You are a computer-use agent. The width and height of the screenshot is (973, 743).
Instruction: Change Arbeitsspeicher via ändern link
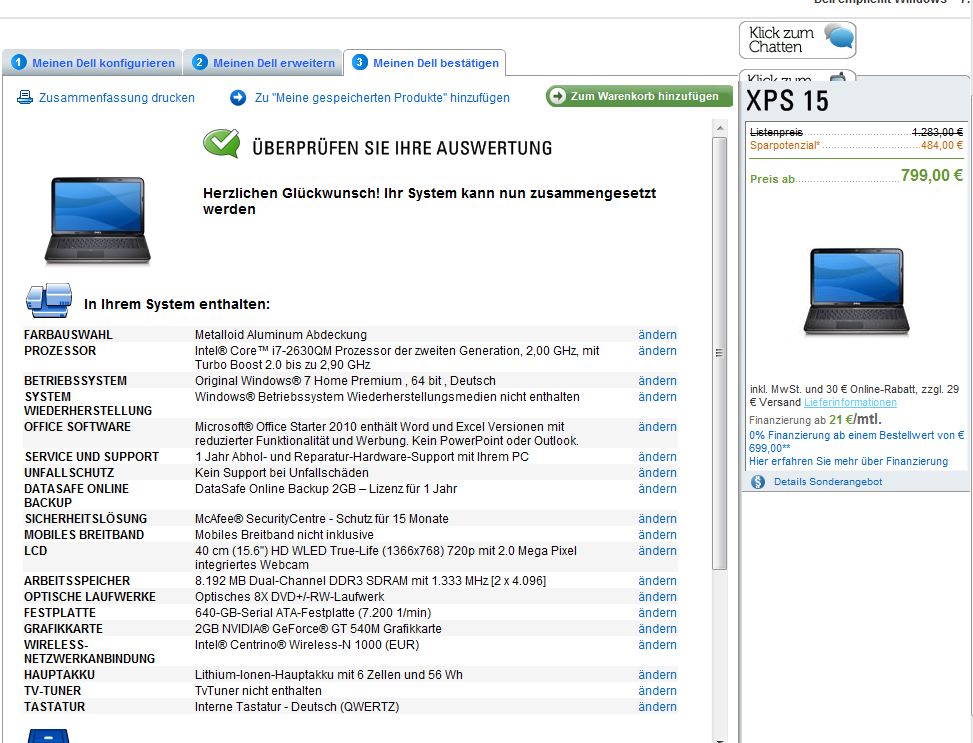(x=657, y=580)
